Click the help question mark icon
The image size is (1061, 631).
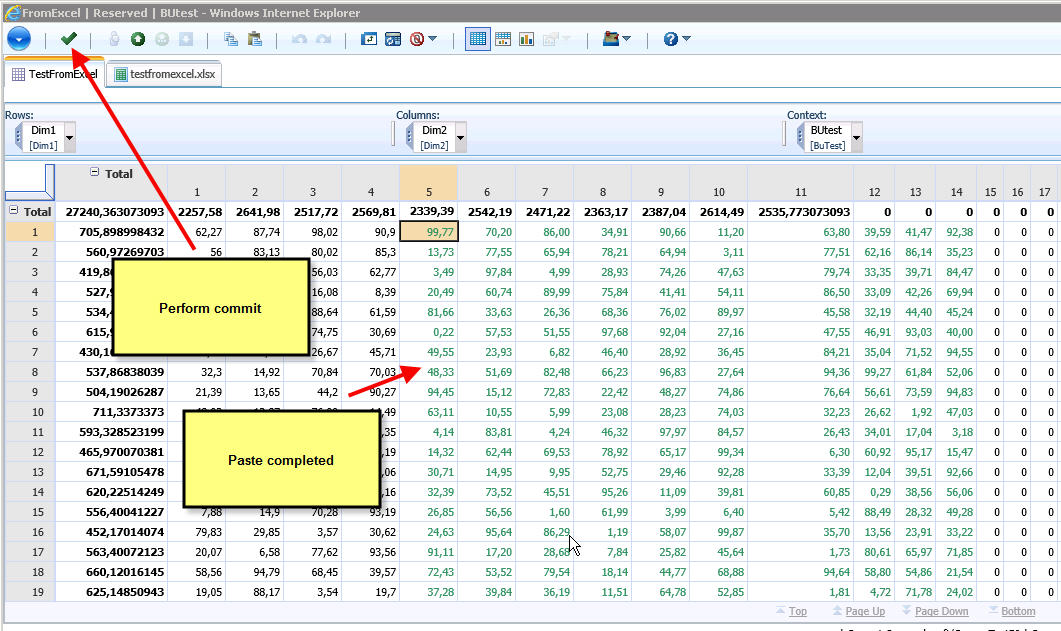click(671, 39)
